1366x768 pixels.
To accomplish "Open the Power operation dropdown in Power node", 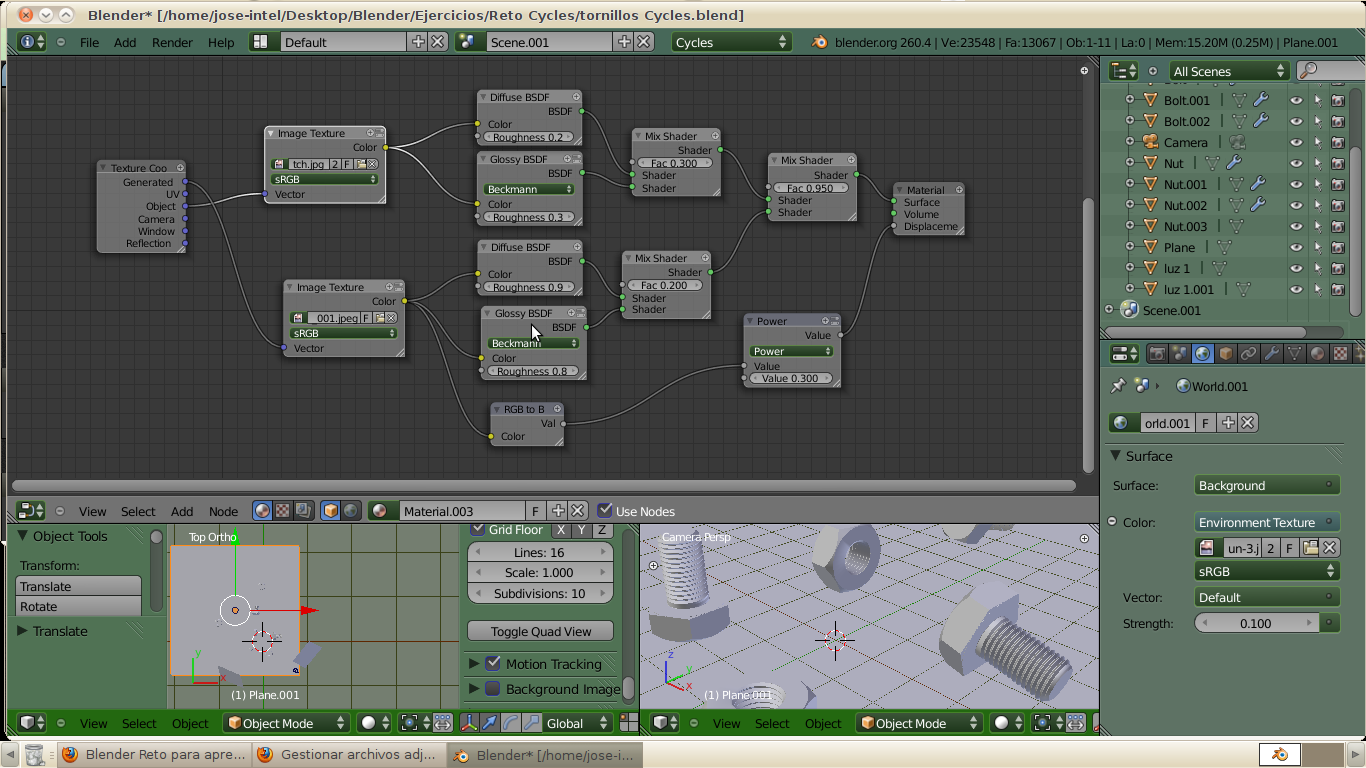I will point(791,351).
